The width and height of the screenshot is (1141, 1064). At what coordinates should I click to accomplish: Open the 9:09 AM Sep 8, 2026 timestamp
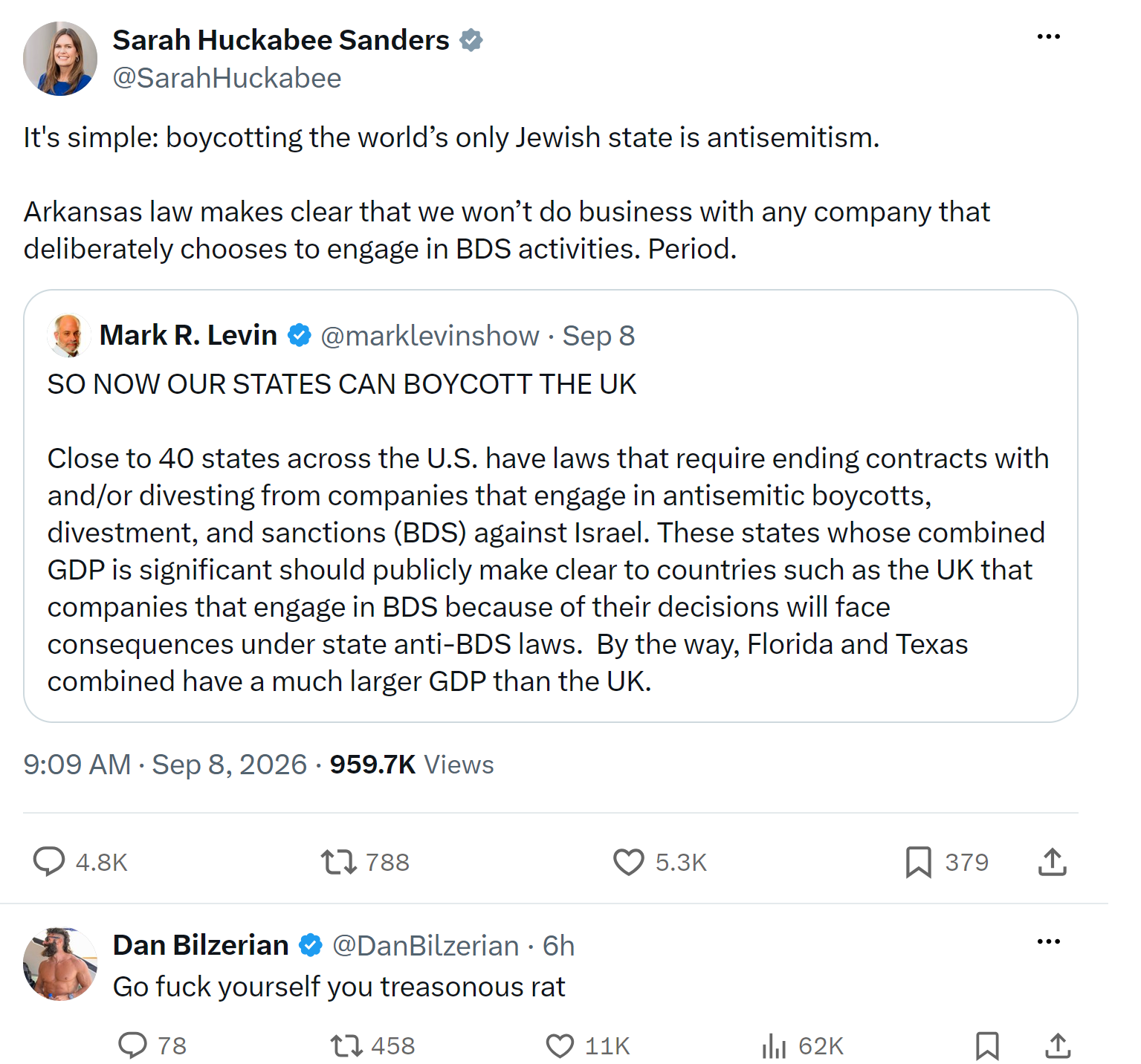coord(165,765)
